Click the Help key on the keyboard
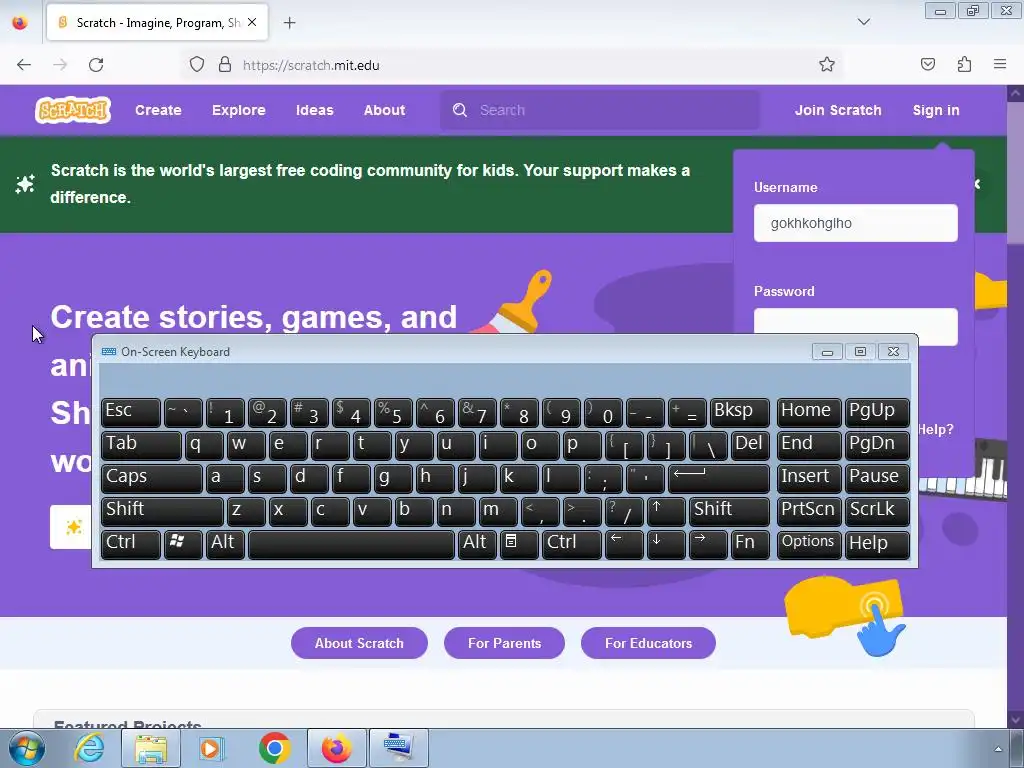 point(876,543)
